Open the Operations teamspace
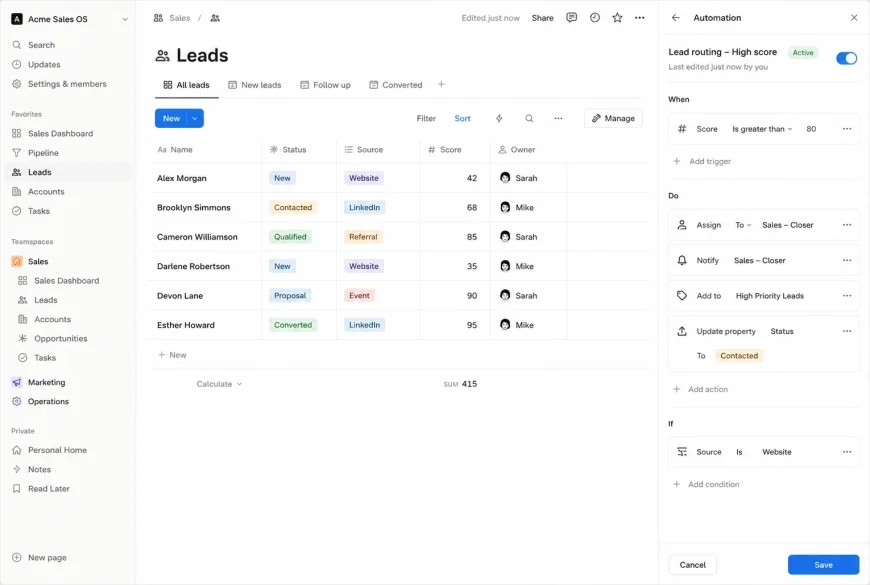The height and width of the screenshot is (585, 870). click(48, 401)
